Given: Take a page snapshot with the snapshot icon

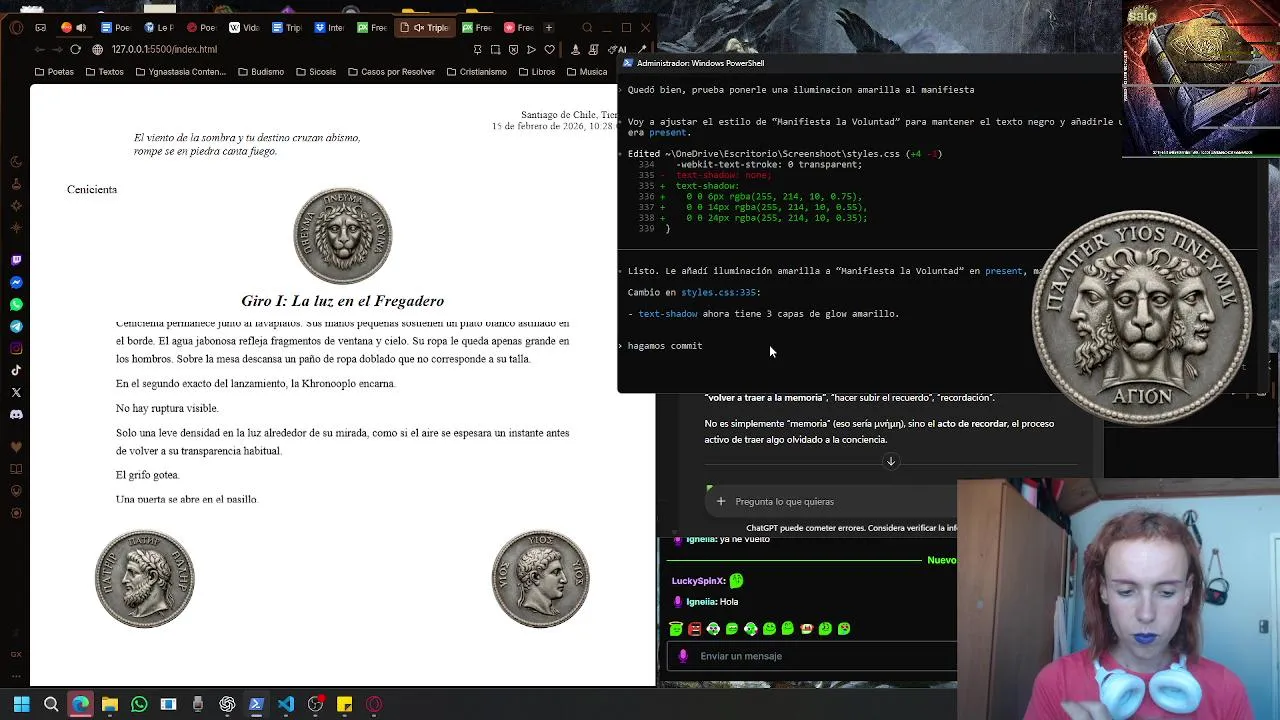Looking at the screenshot, I should 495,49.
